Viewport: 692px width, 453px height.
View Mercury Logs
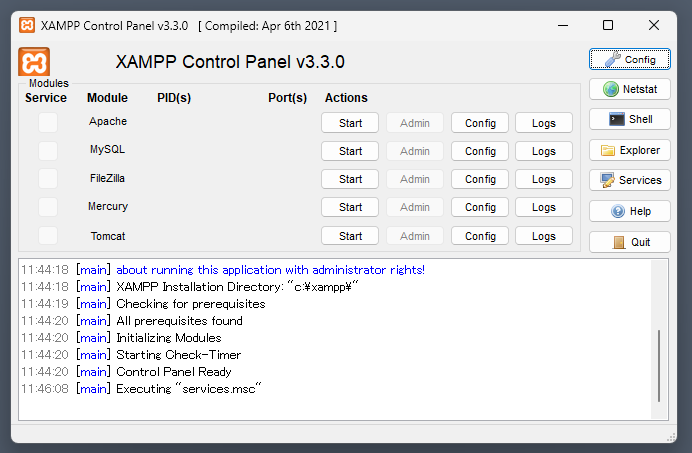tap(544, 207)
